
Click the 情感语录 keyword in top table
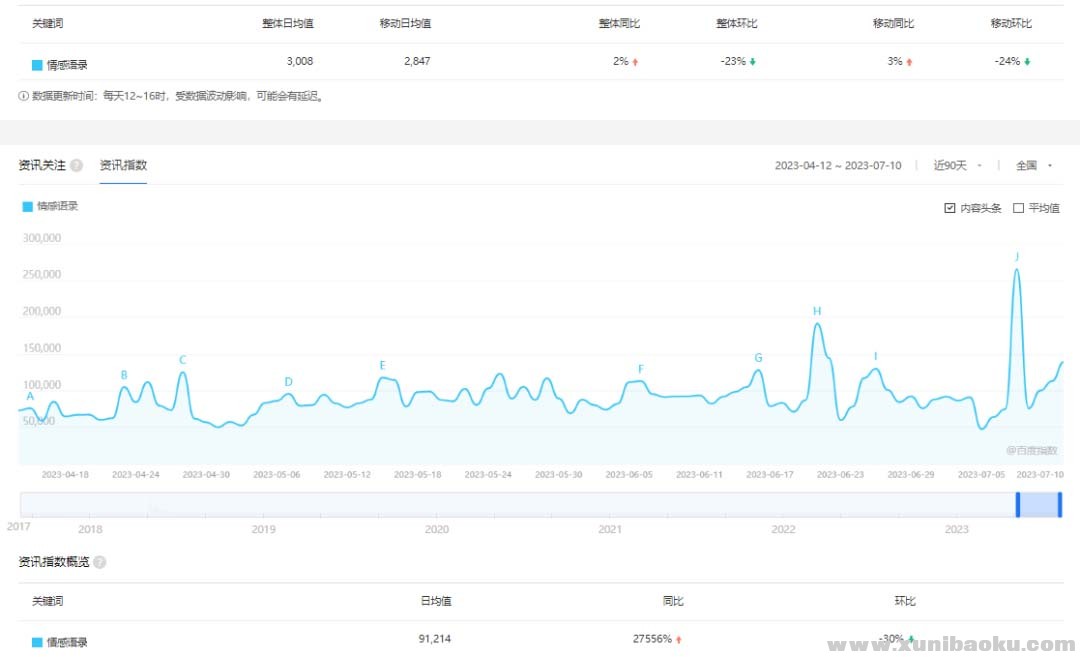(66, 65)
